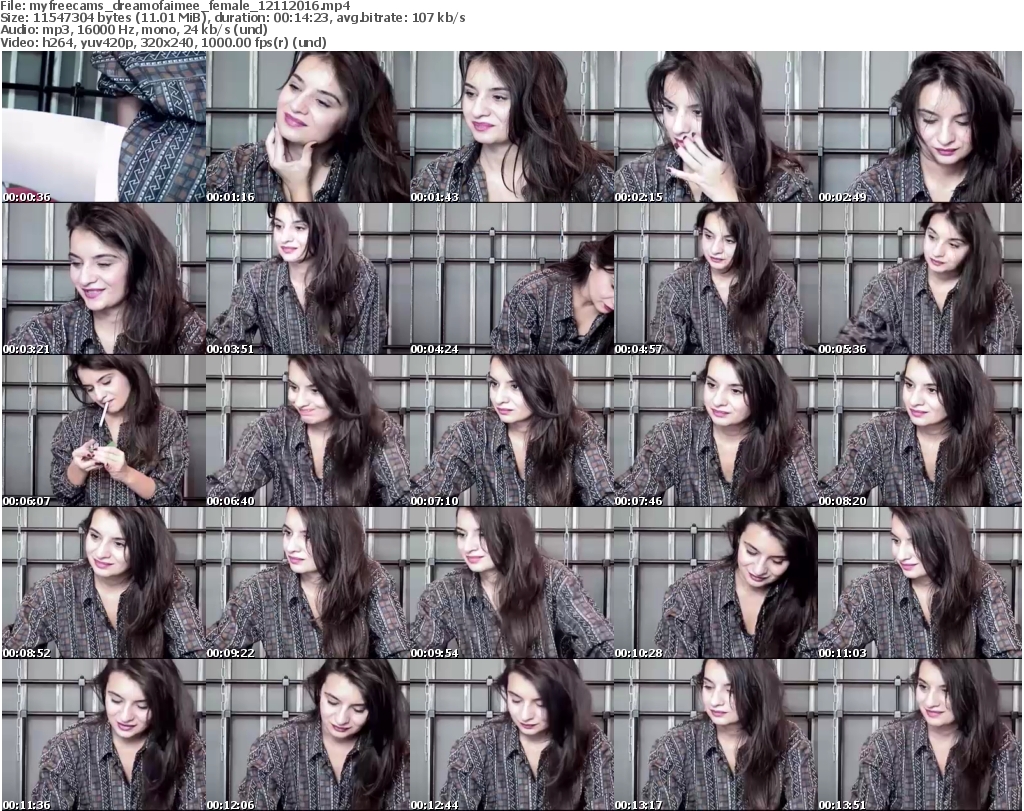Select the frame at 00:05:36
This screenshot has height=811, width=1024.
tap(919, 279)
